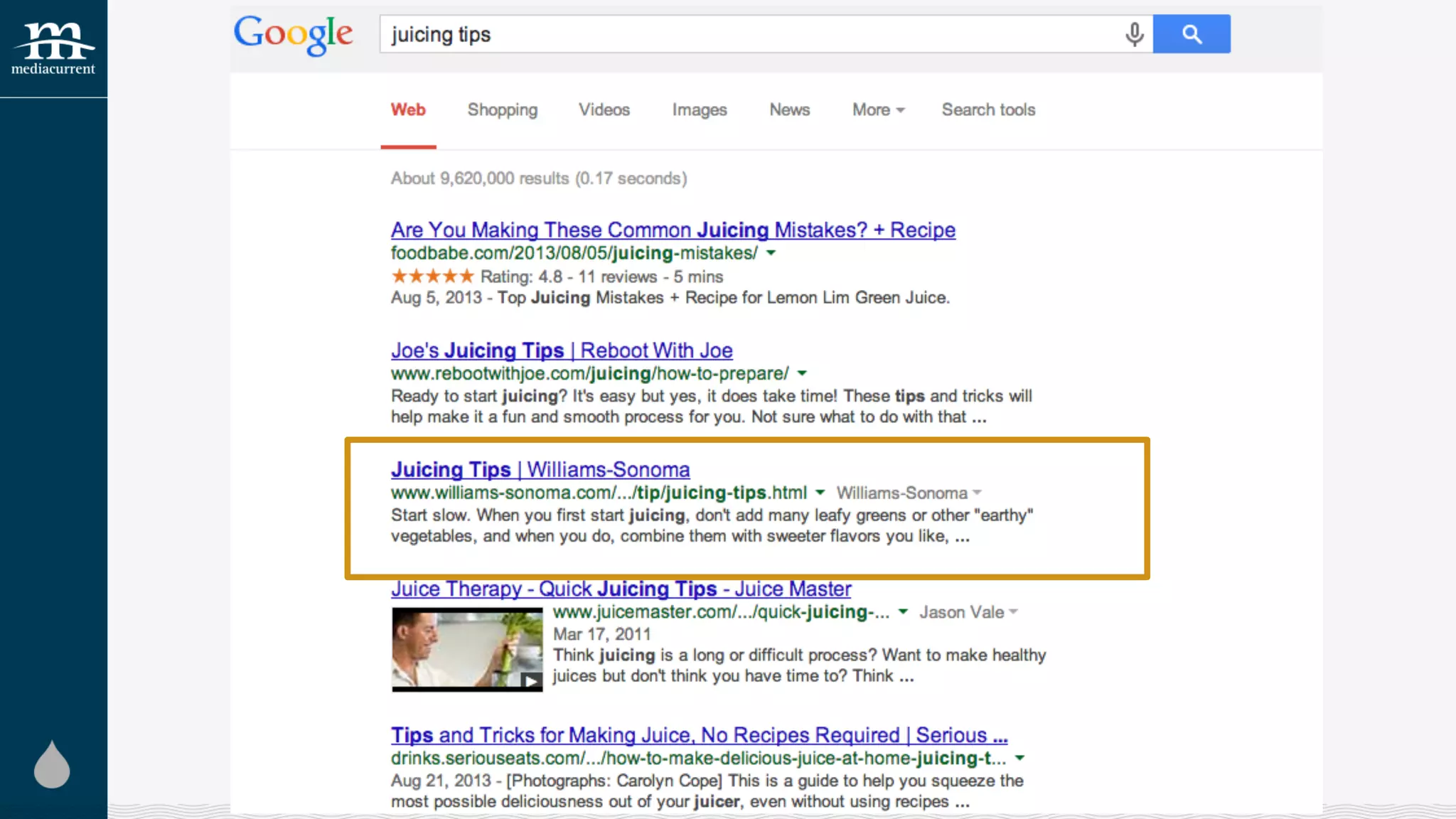Screen dimensions: 1456x819
Task: Switch to the Shopping tab
Action: [x=502, y=110]
